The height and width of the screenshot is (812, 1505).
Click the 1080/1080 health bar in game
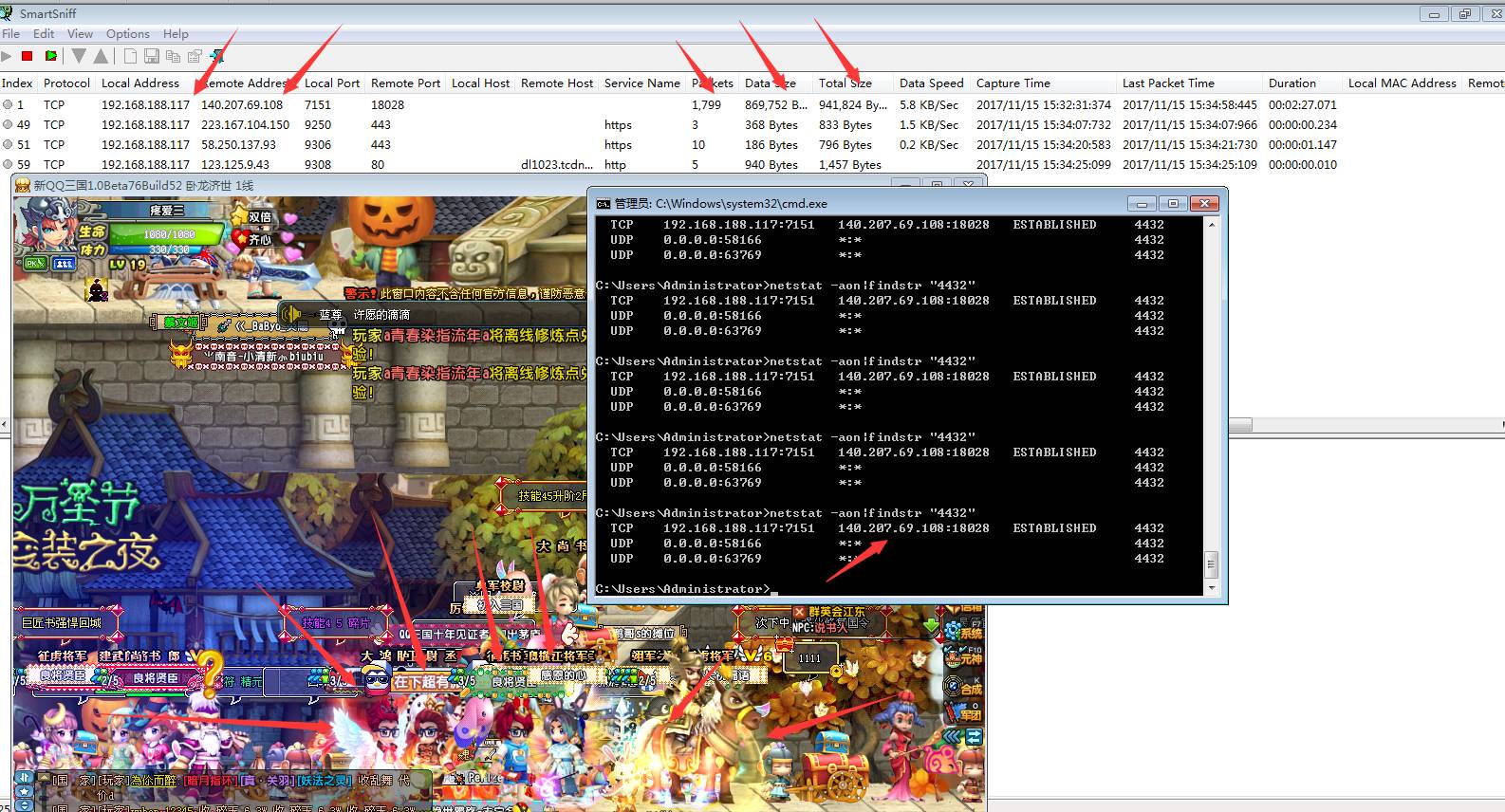(169, 234)
